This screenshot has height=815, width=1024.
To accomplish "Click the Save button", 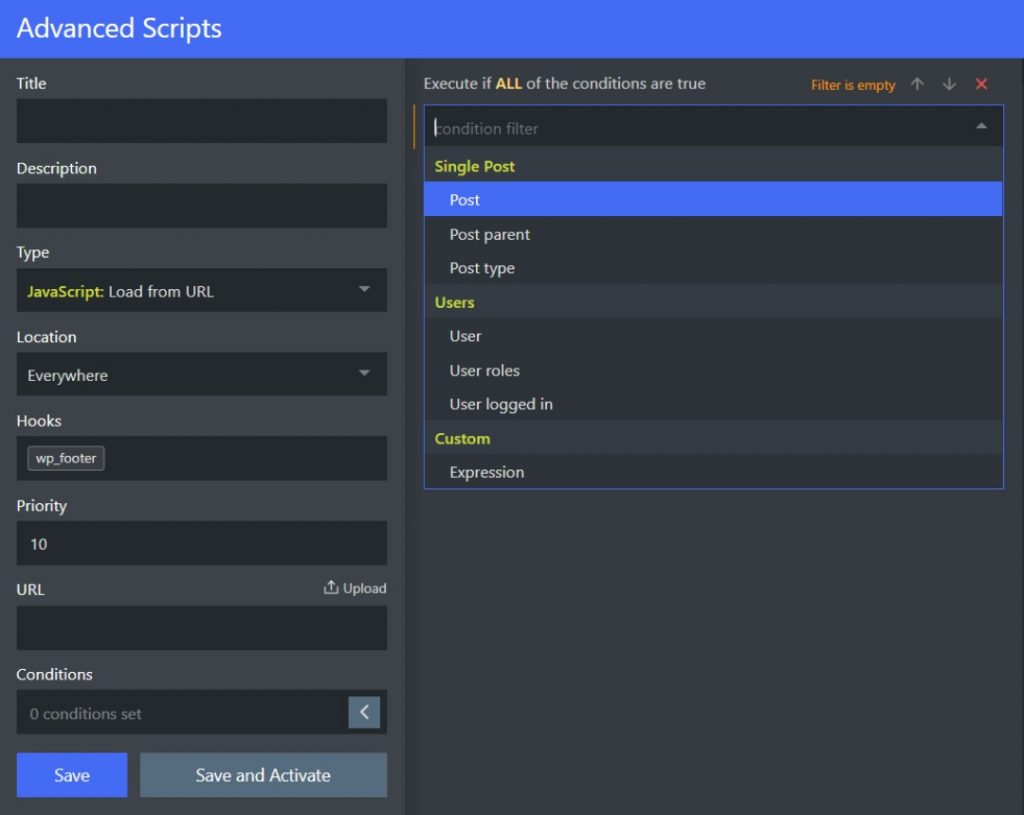I will [71, 774].
